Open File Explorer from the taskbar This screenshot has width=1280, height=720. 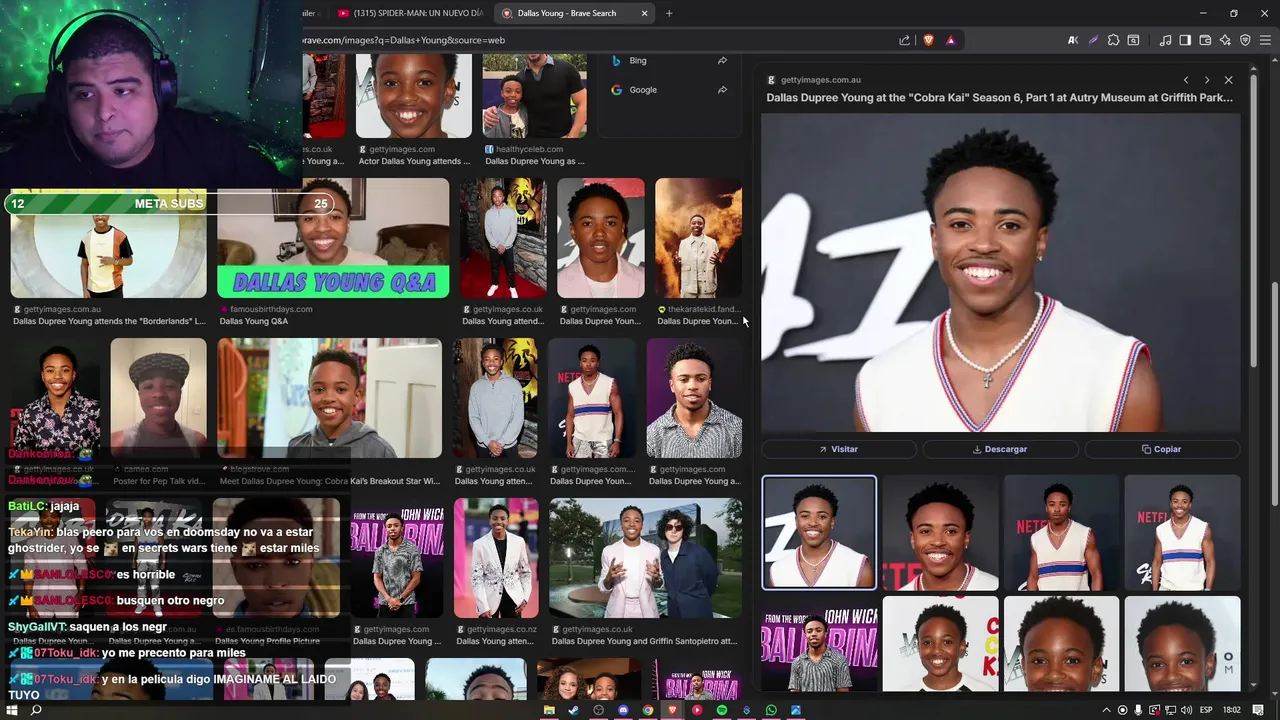(x=549, y=710)
